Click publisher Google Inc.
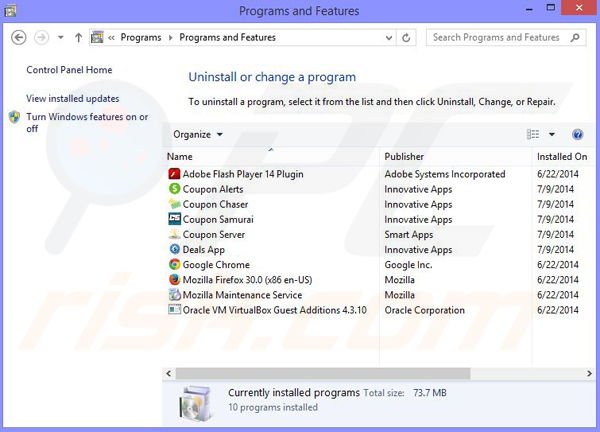 408,265
